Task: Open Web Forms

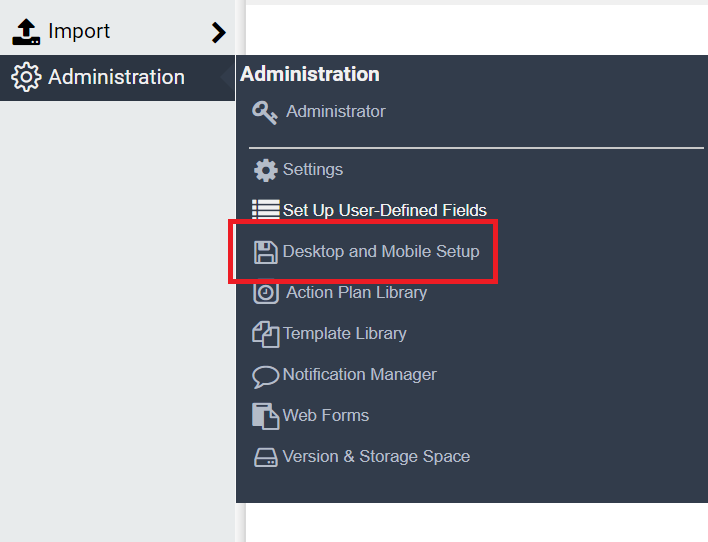Action: pyautogui.click(x=326, y=415)
